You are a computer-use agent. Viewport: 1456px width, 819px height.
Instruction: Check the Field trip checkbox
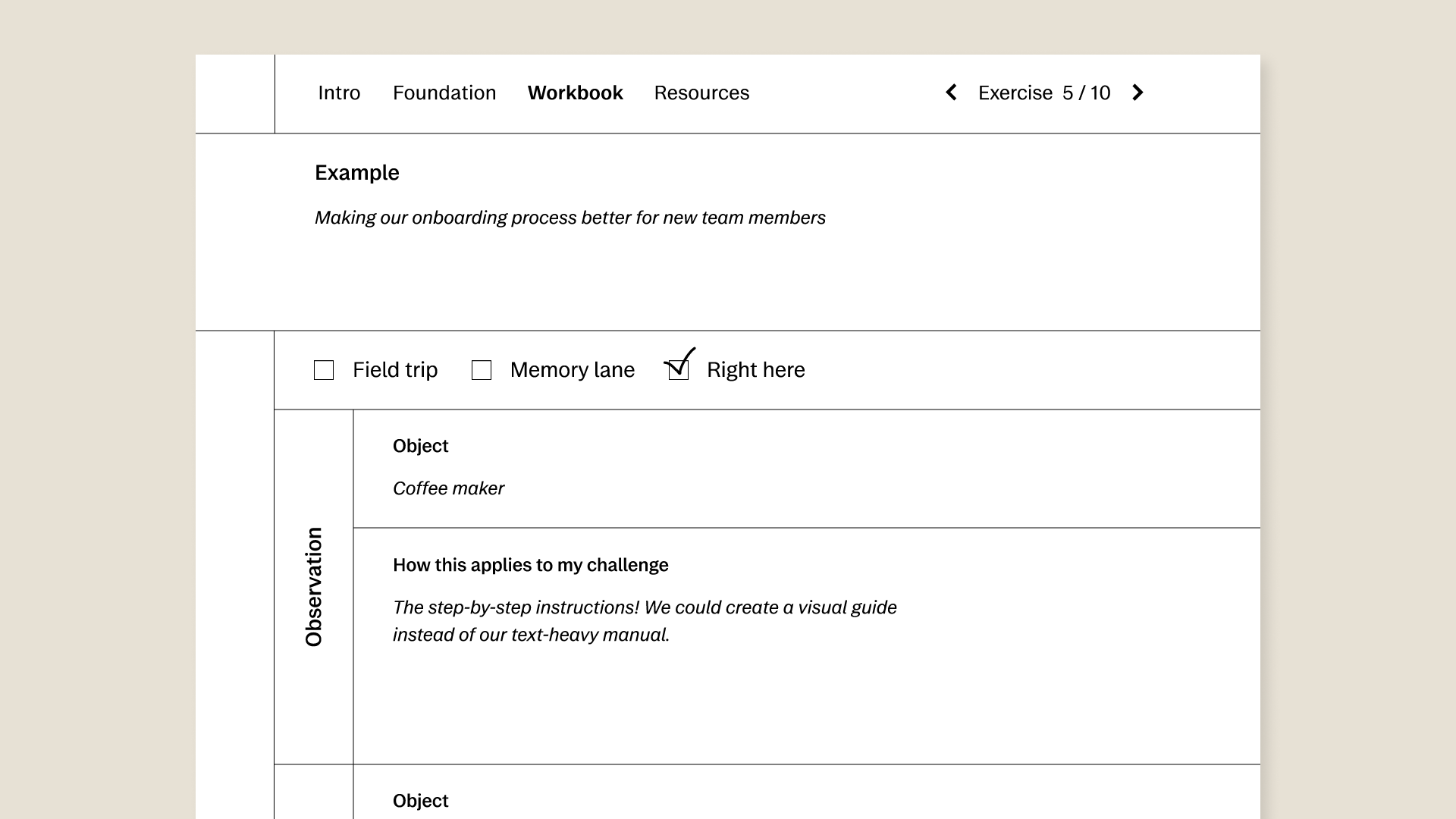pos(324,370)
